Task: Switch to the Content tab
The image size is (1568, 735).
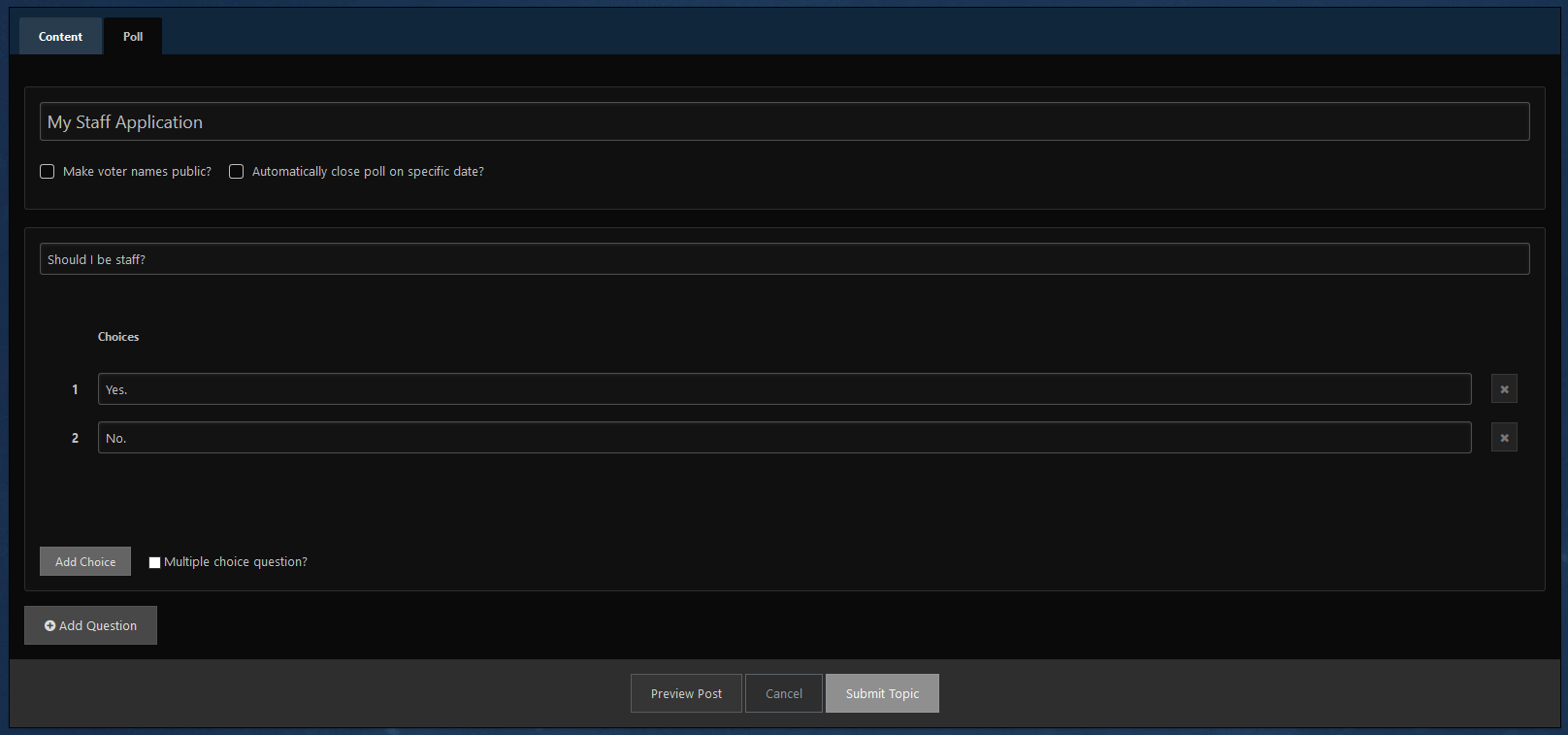Action: pyautogui.click(x=60, y=37)
